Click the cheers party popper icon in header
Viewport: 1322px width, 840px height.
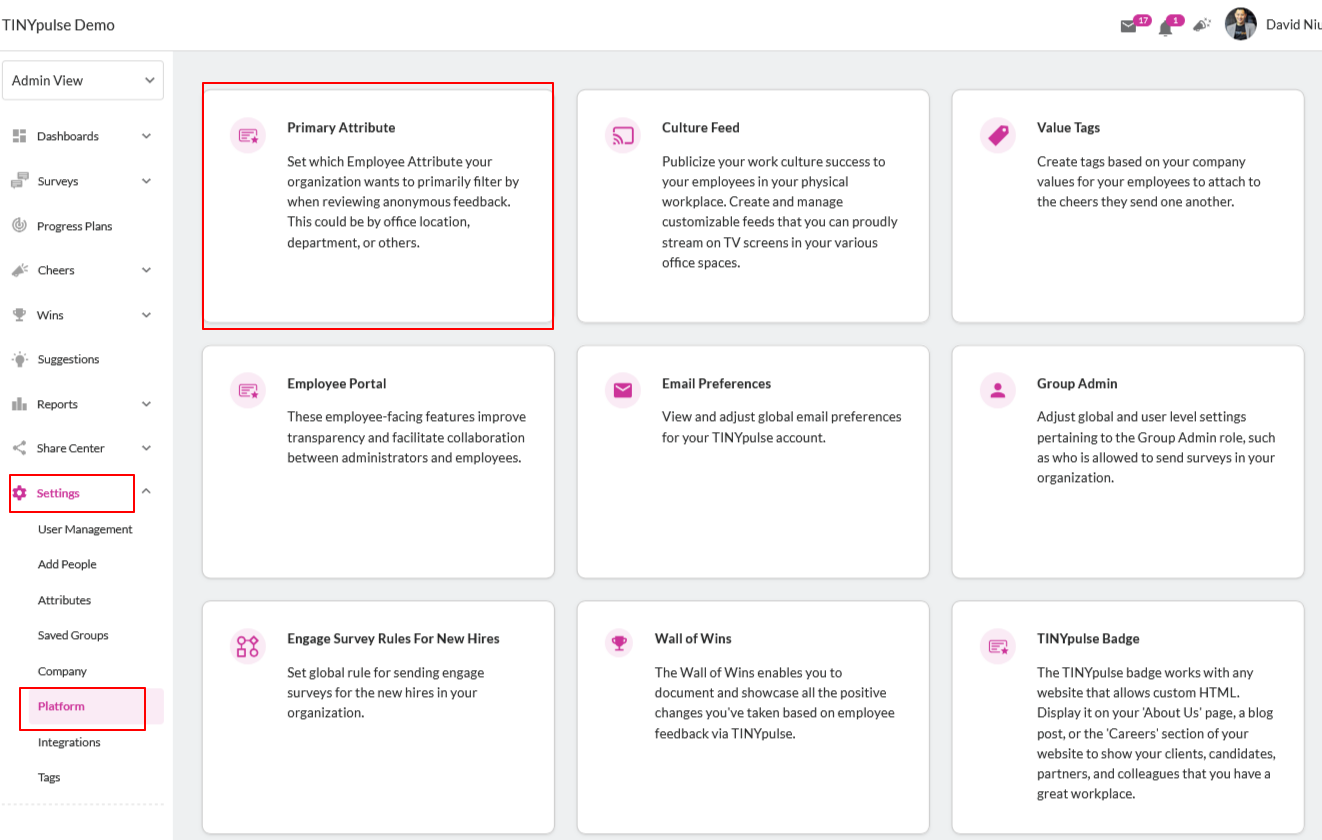click(x=1202, y=25)
